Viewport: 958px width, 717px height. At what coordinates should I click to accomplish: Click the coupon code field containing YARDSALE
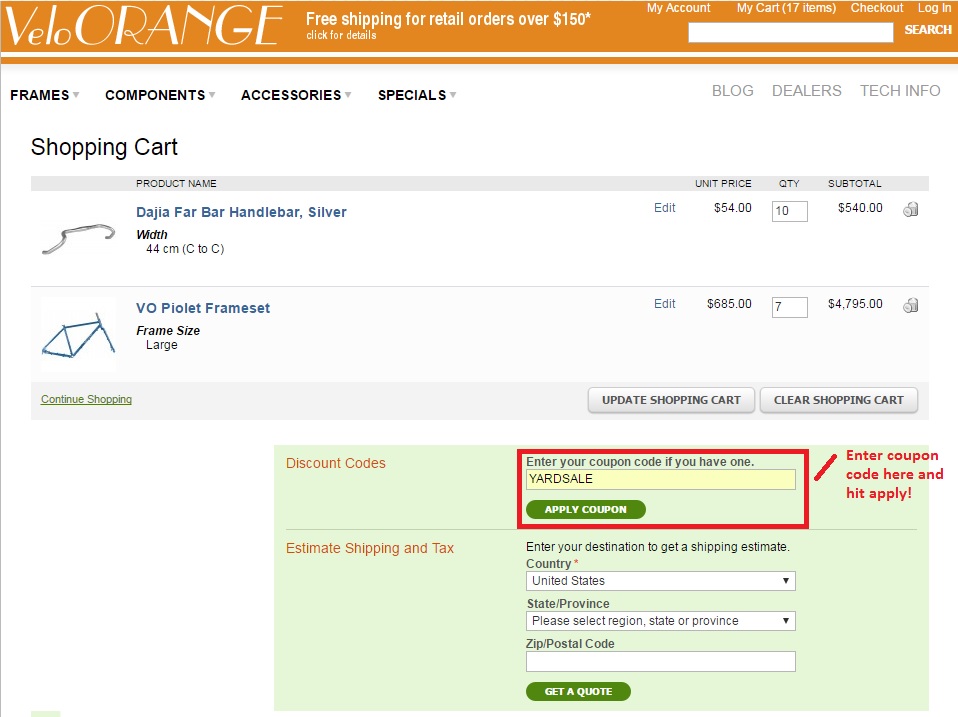pos(660,479)
